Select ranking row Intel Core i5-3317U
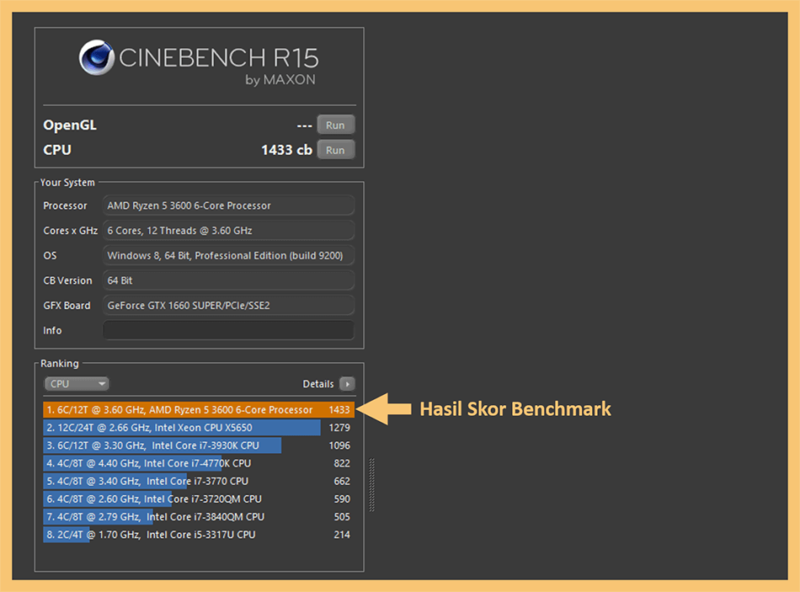This screenshot has width=800, height=592. (198, 535)
